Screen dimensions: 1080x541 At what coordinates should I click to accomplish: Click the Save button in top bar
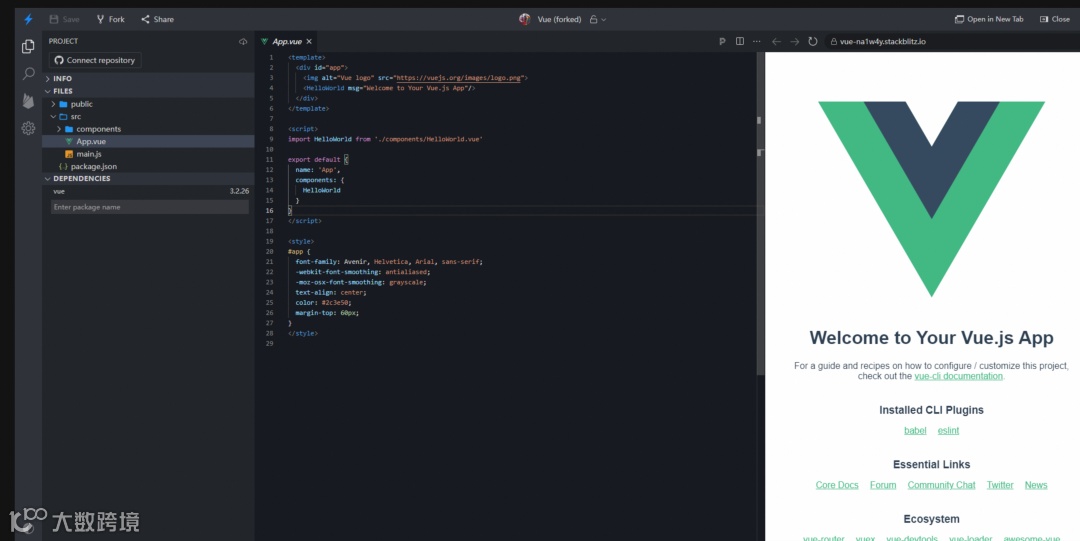coord(64,19)
